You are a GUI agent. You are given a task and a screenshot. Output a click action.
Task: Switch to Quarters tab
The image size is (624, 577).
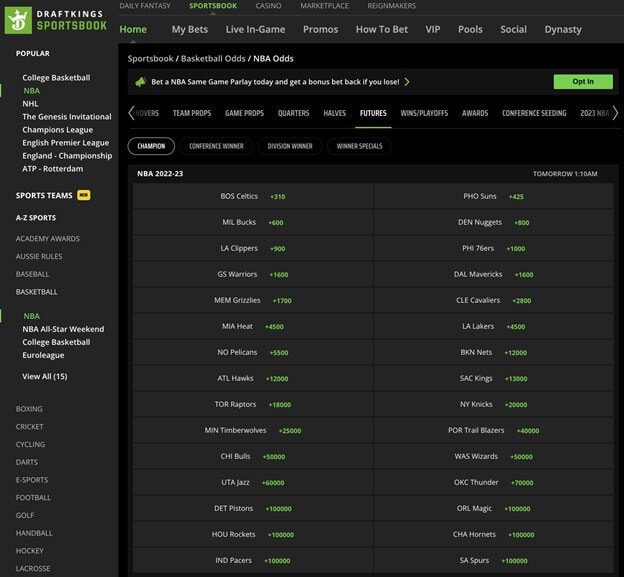click(x=293, y=113)
